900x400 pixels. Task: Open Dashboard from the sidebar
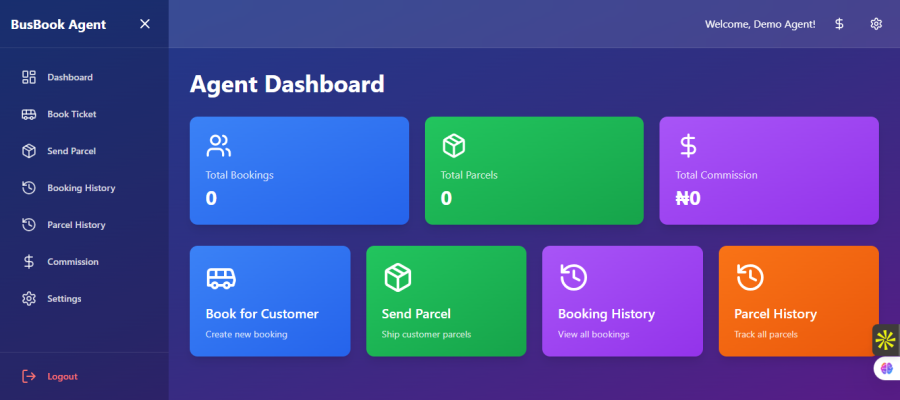69,77
